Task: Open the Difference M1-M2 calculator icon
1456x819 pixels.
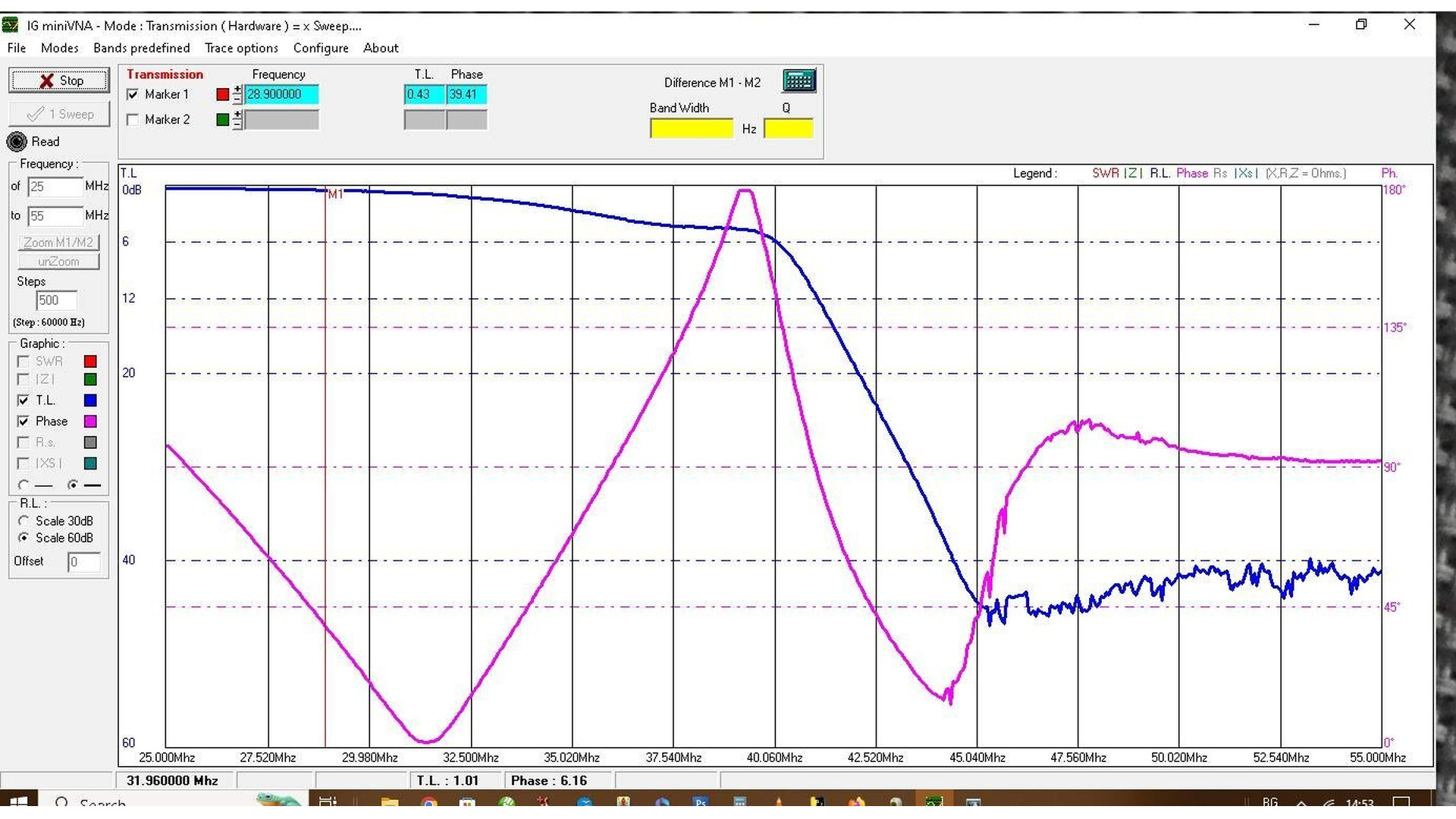Action: [799, 81]
